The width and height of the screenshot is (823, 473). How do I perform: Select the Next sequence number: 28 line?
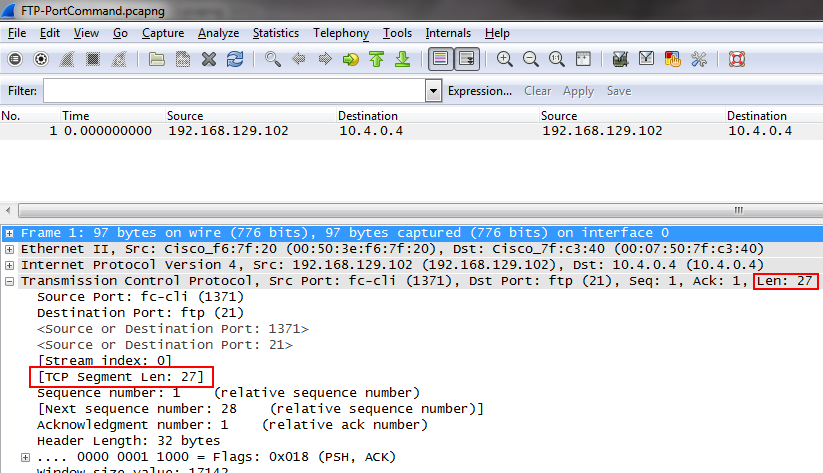(260, 409)
